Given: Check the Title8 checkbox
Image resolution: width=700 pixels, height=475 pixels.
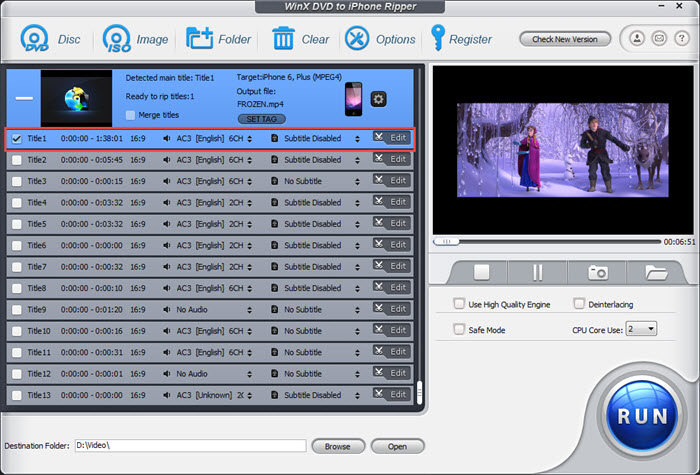Looking at the screenshot, I should pyautogui.click(x=17, y=288).
